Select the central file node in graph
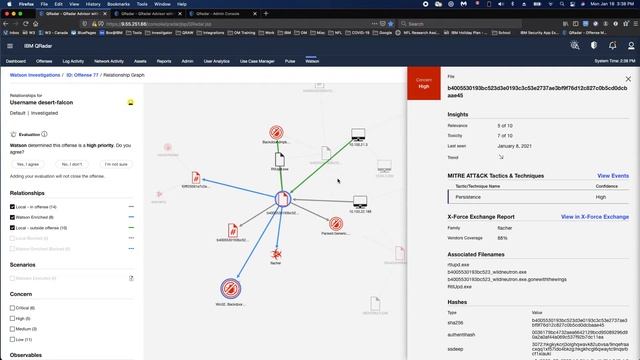The height and width of the screenshot is (360, 640). 283,199
